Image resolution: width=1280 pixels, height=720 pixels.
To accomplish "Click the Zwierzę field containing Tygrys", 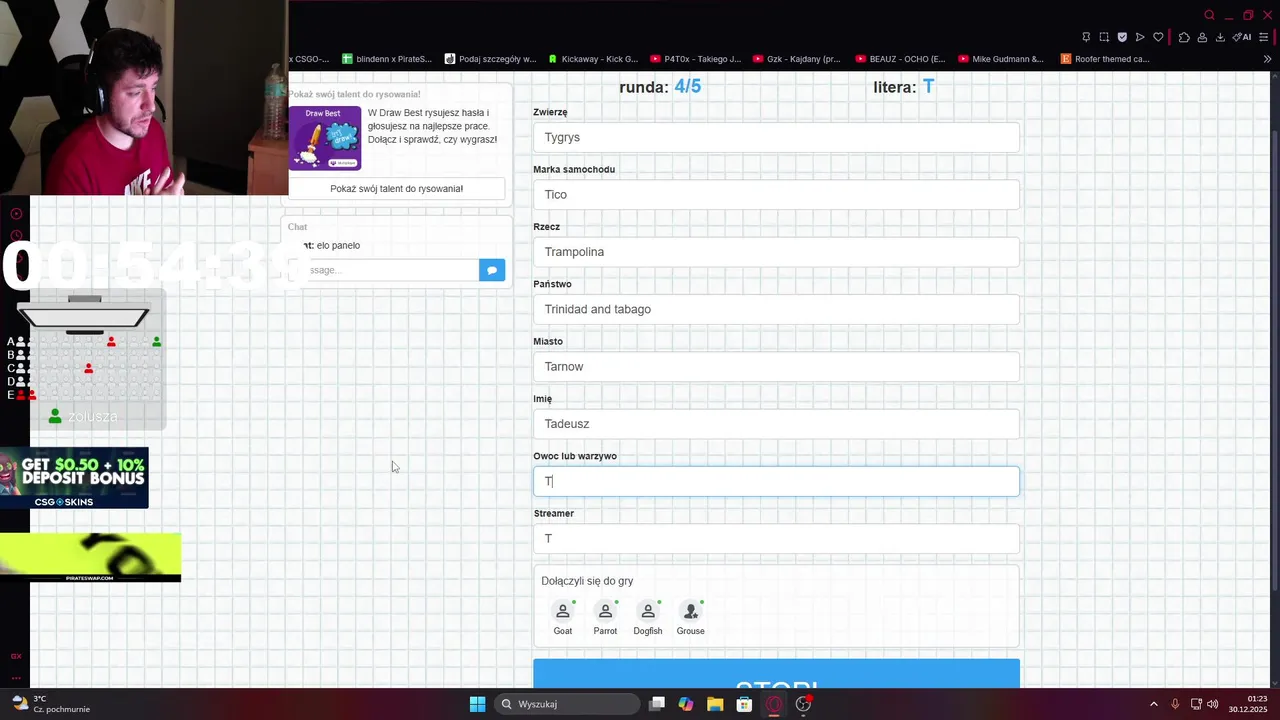I will click(776, 137).
